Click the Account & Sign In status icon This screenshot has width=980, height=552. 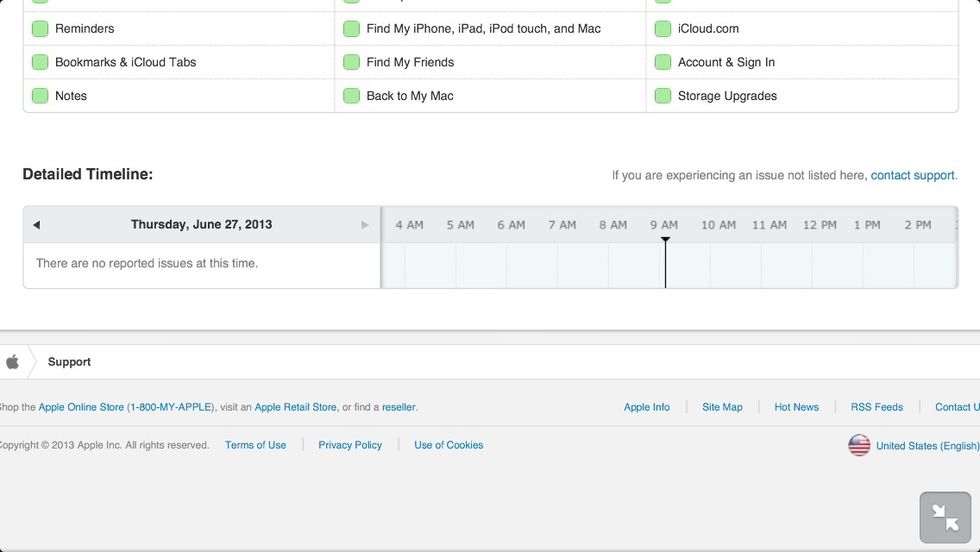click(662, 63)
